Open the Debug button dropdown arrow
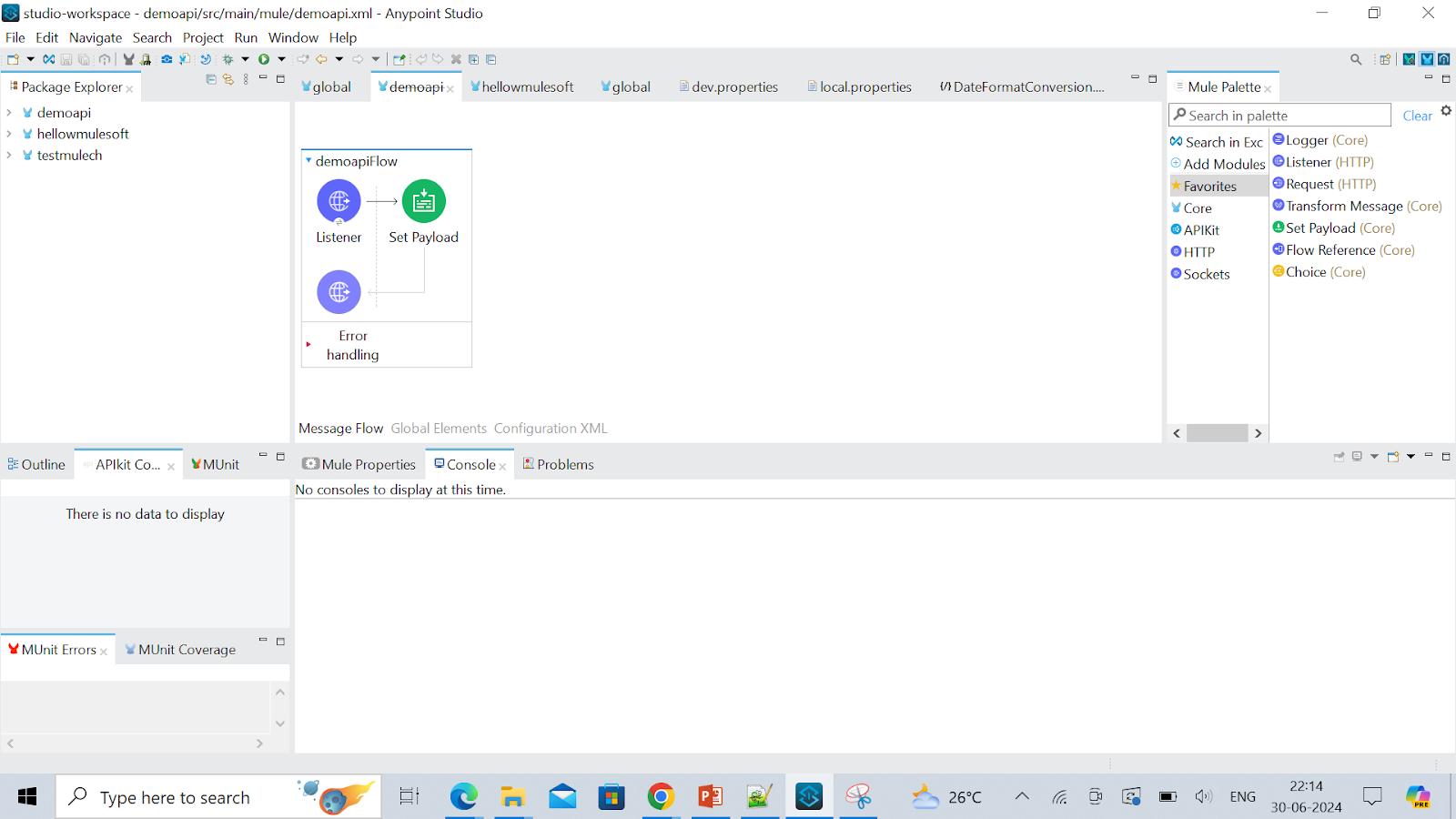The width and height of the screenshot is (1456, 819). click(x=245, y=59)
